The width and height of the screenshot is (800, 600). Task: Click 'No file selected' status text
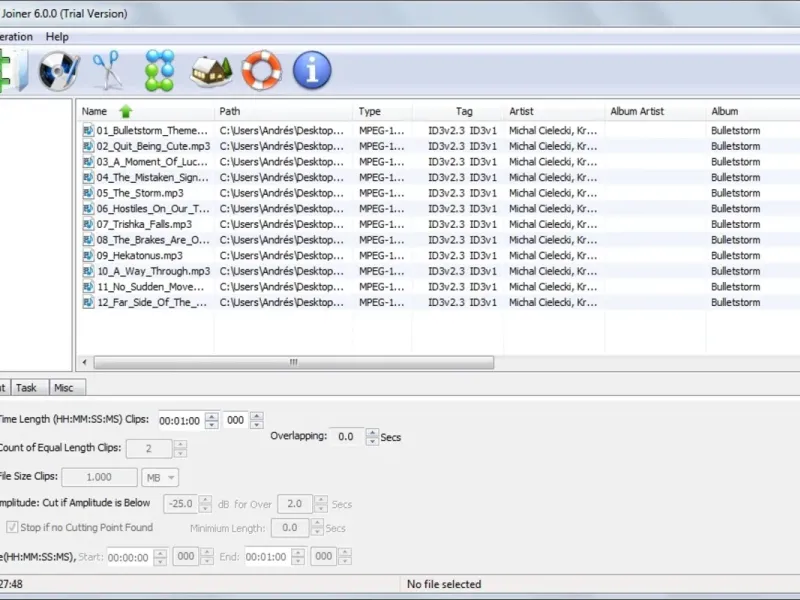coord(444,584)
